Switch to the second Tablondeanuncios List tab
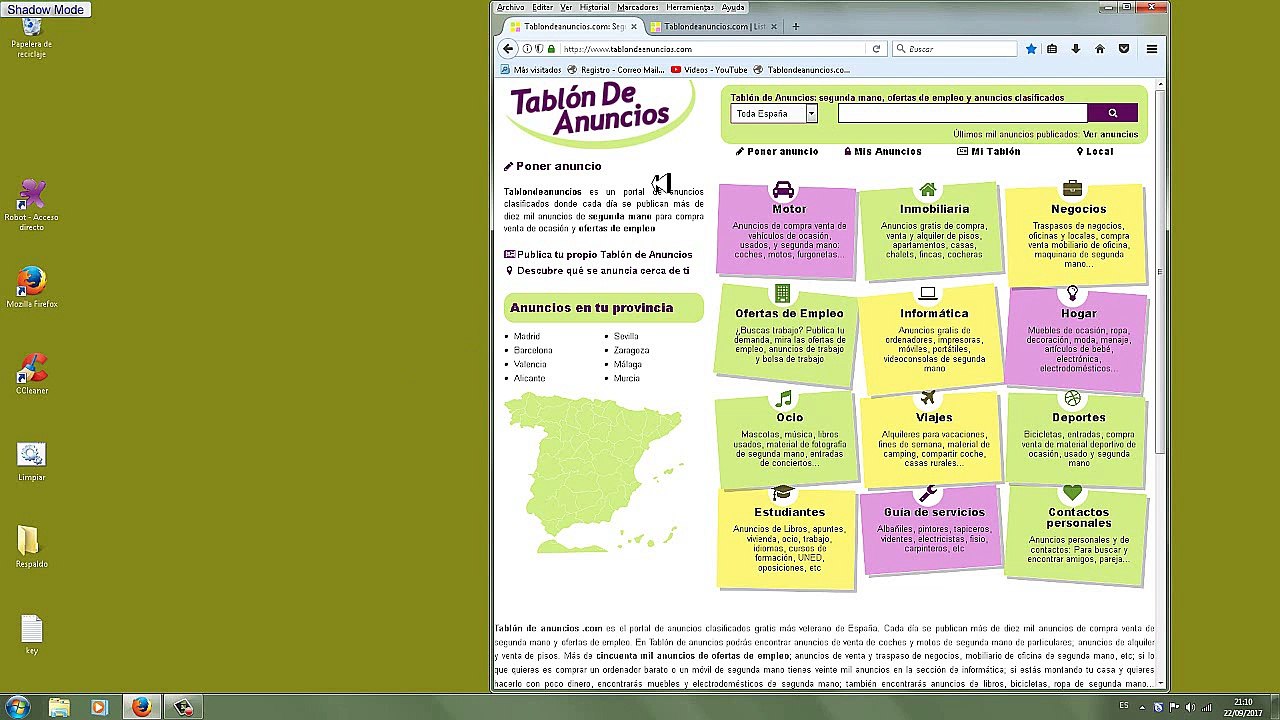Image resolution: width=1280 pixels, height=720 pixels. (713, 26)
